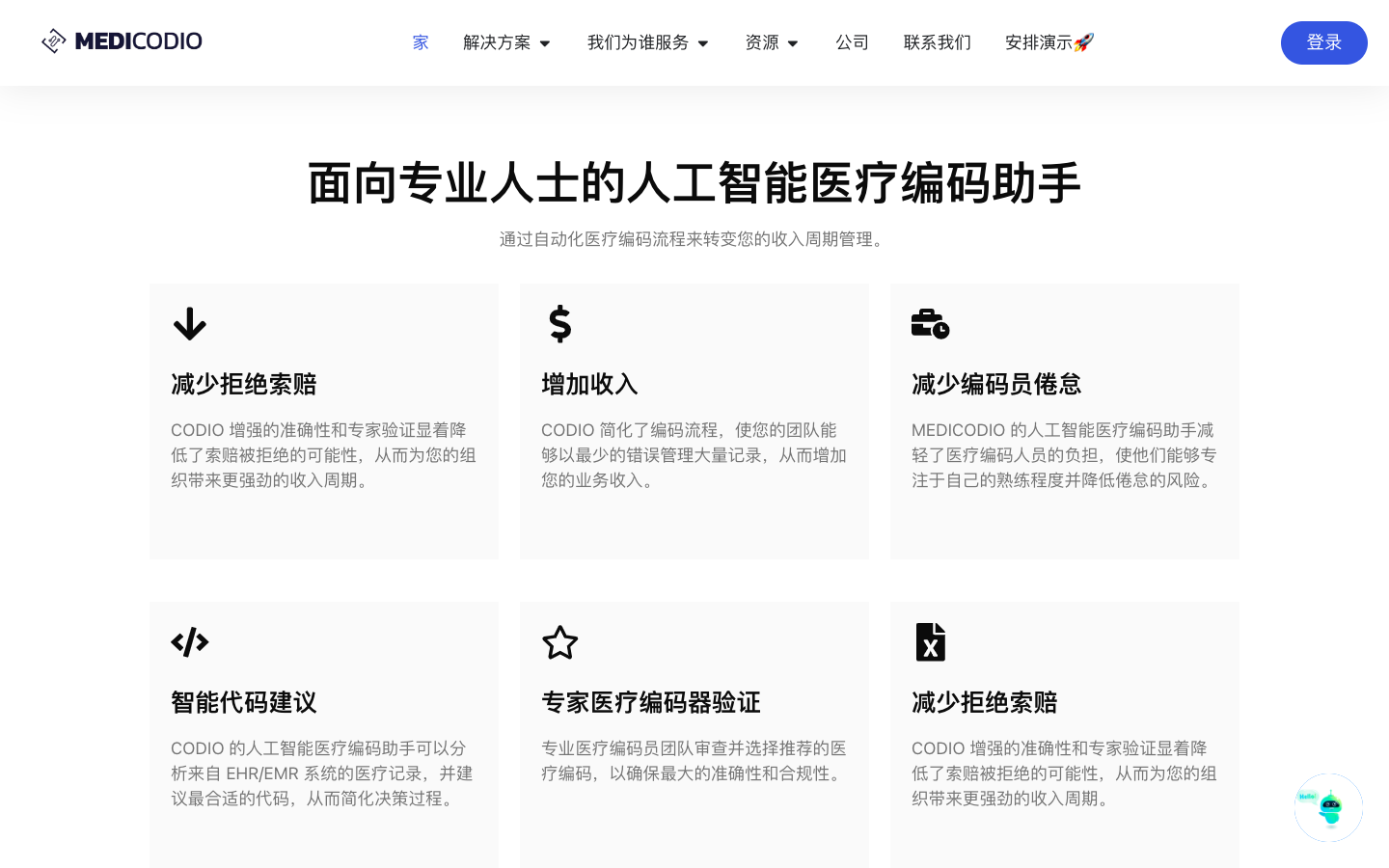
Task: Click the code brackets icon above 智能代码建议
Action: (x=190, y=642)
